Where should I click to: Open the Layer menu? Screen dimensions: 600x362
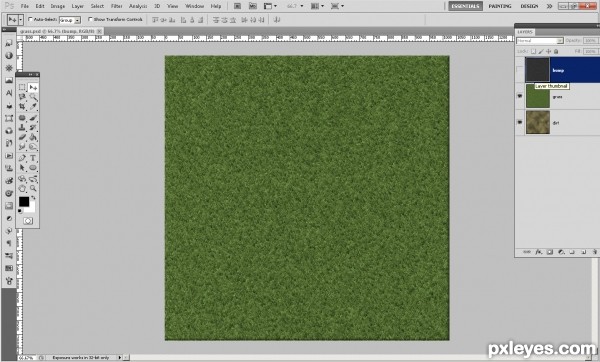(x=78, y=6)
